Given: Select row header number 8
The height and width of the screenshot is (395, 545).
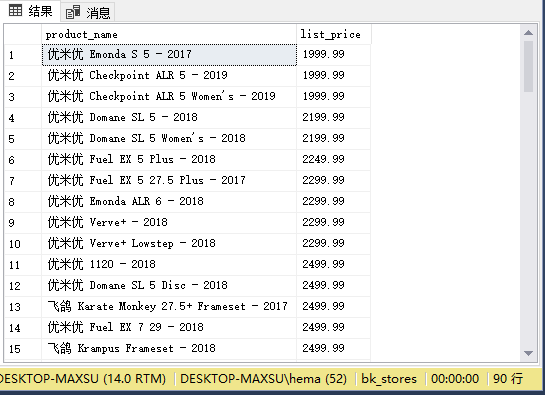Looking at the screenshot, I should (23, 202).
